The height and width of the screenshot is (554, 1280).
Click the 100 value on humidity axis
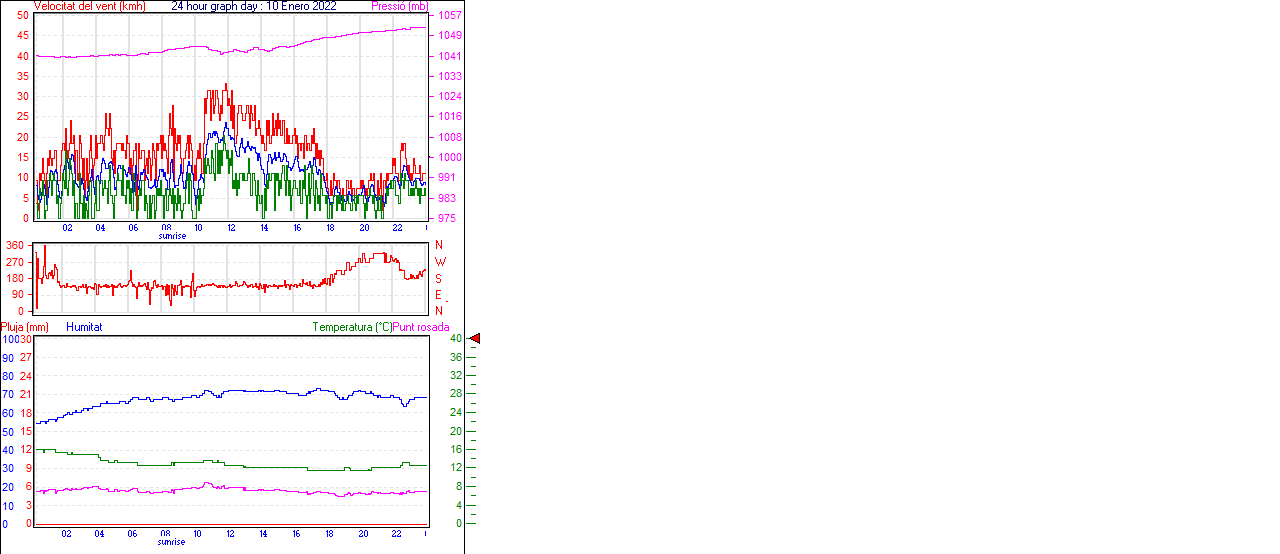pos(10,339)
